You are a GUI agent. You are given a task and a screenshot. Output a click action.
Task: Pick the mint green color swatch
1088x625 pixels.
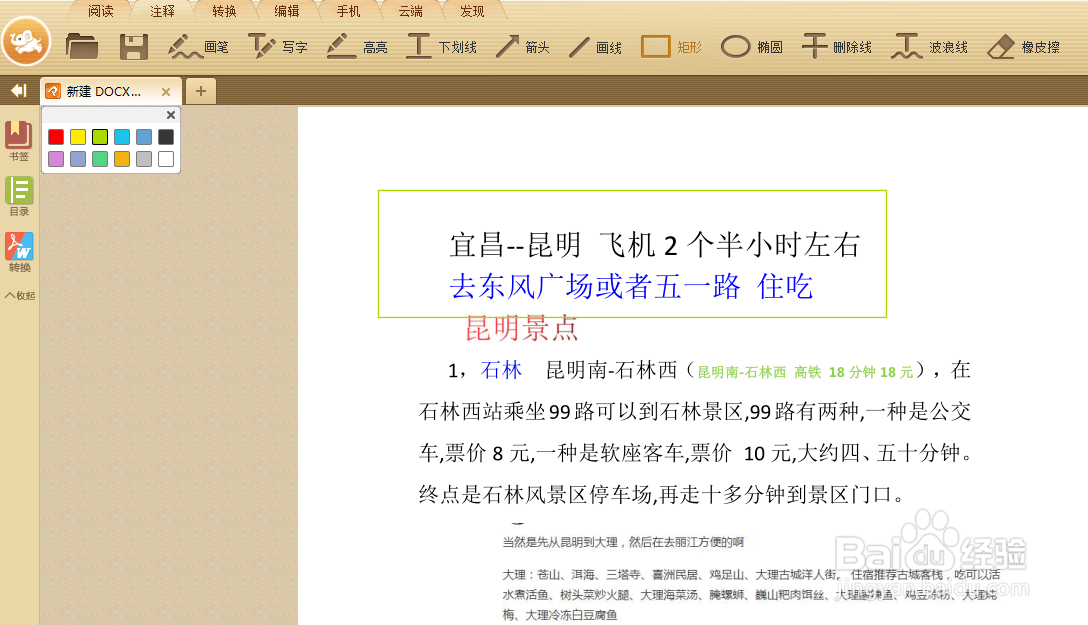click(x=100, y=159)
